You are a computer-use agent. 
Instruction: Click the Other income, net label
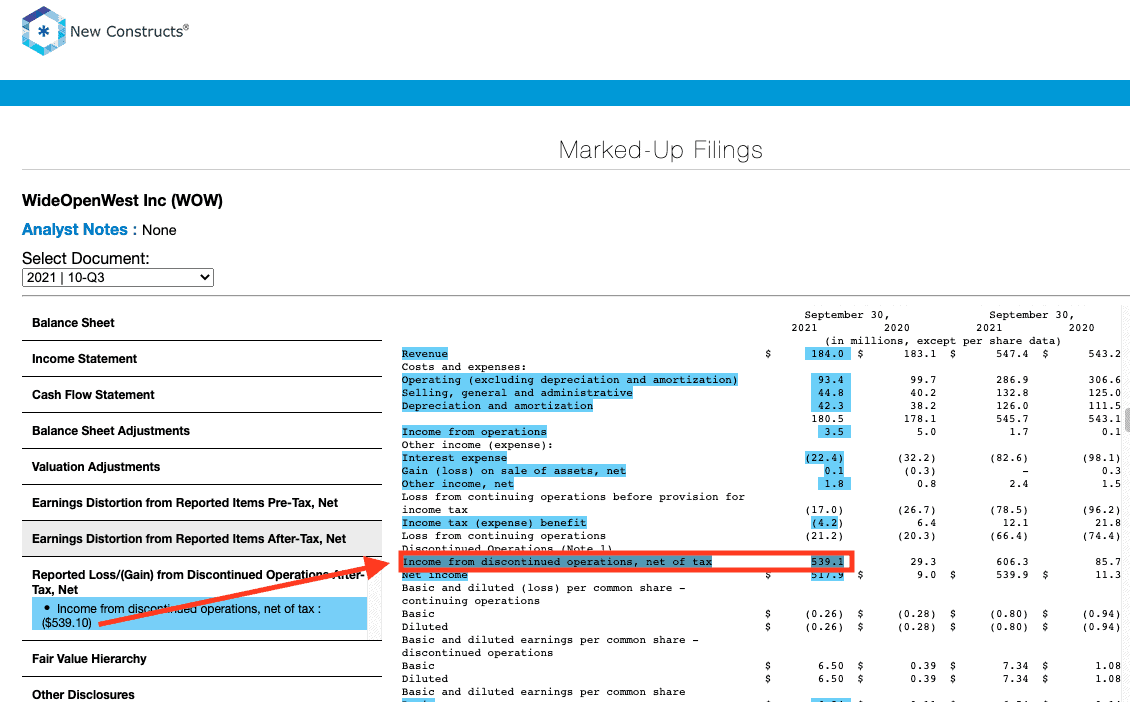pos(458,484)
